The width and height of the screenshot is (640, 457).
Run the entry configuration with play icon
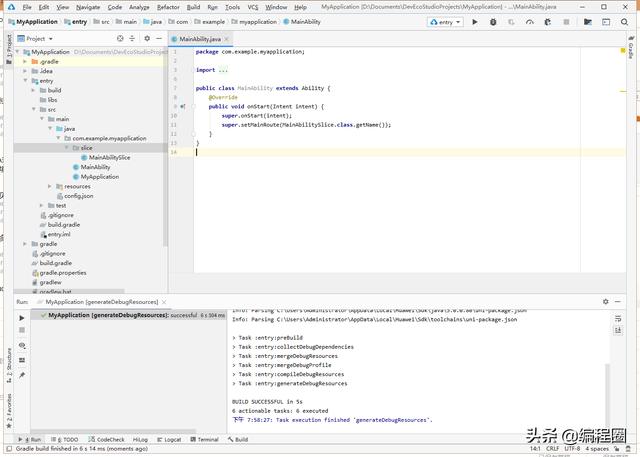[x=475, y=22]
